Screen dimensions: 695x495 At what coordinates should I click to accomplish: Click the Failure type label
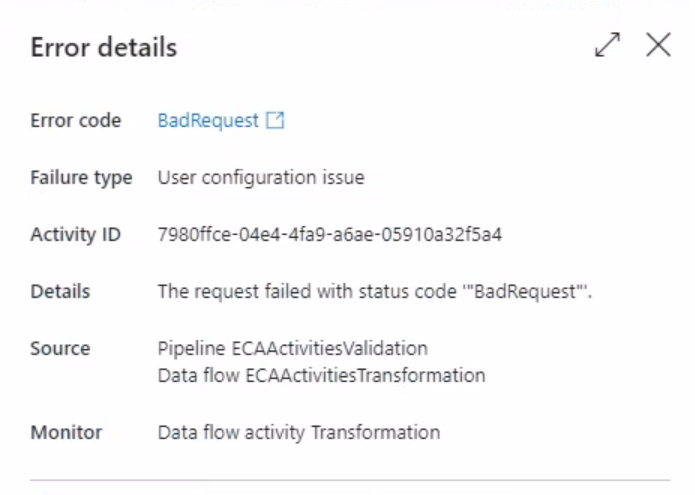tap(81, 178)
